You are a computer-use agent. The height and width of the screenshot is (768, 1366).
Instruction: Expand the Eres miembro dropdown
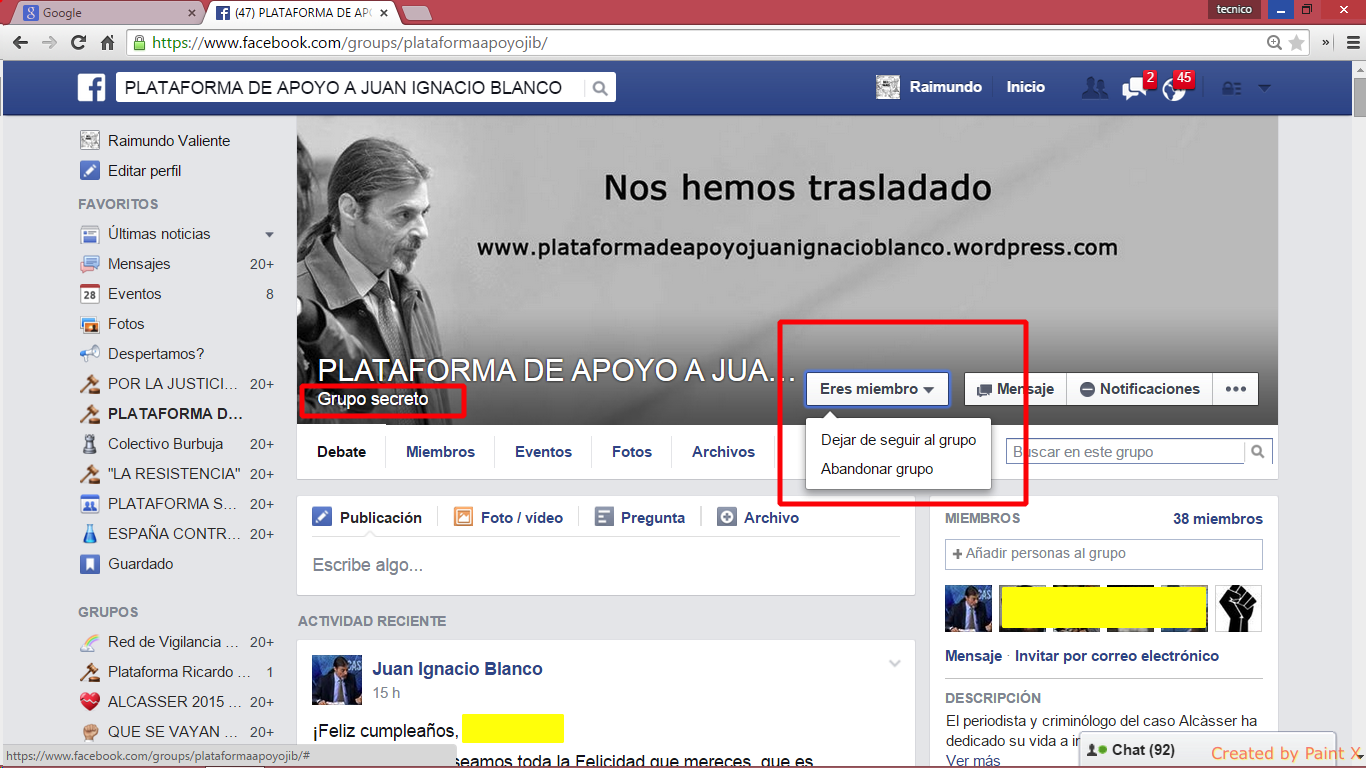pyautogui.click(x=876, y=389)
